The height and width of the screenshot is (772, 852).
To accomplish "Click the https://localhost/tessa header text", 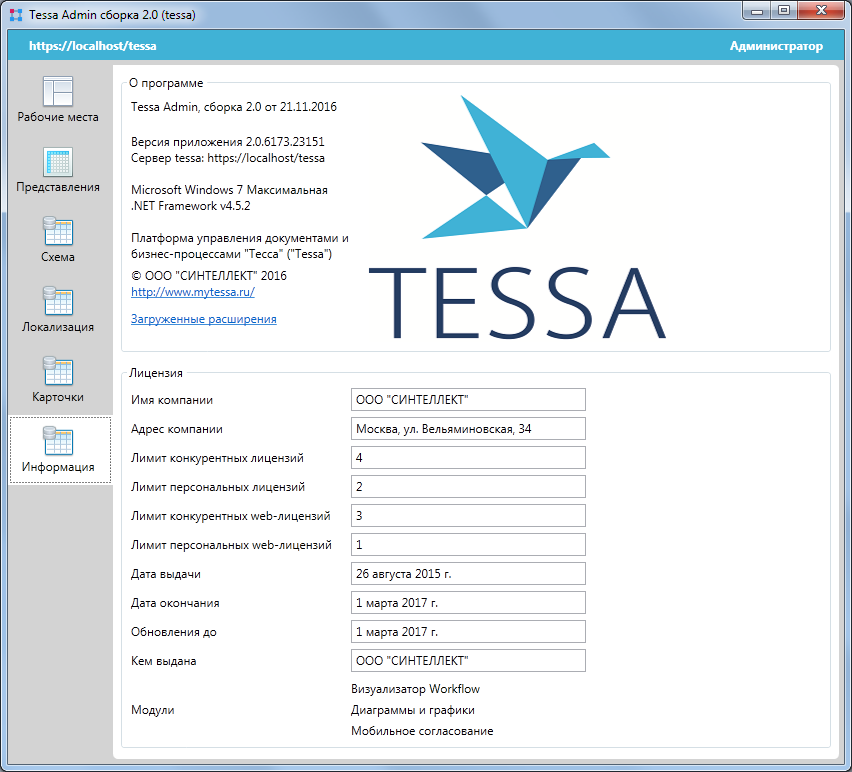I will click(x=93, y=46).
